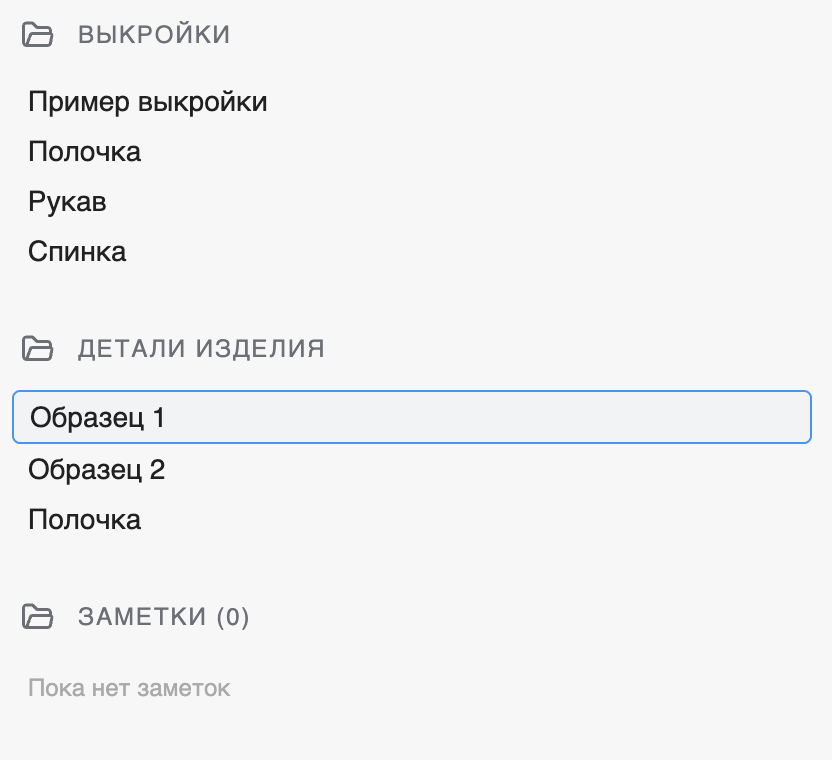Open the Спинка pattern
This screenshot has height=760, width=832.
coord(77,251)
